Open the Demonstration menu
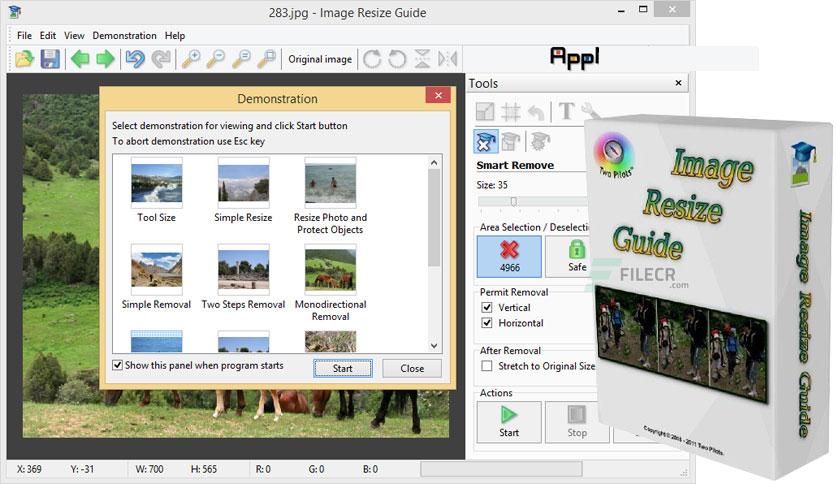 coord(124,36)
